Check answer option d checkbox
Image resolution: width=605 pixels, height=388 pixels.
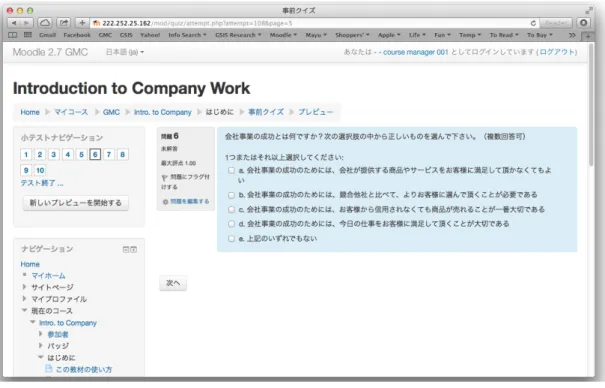click(231, 224)
